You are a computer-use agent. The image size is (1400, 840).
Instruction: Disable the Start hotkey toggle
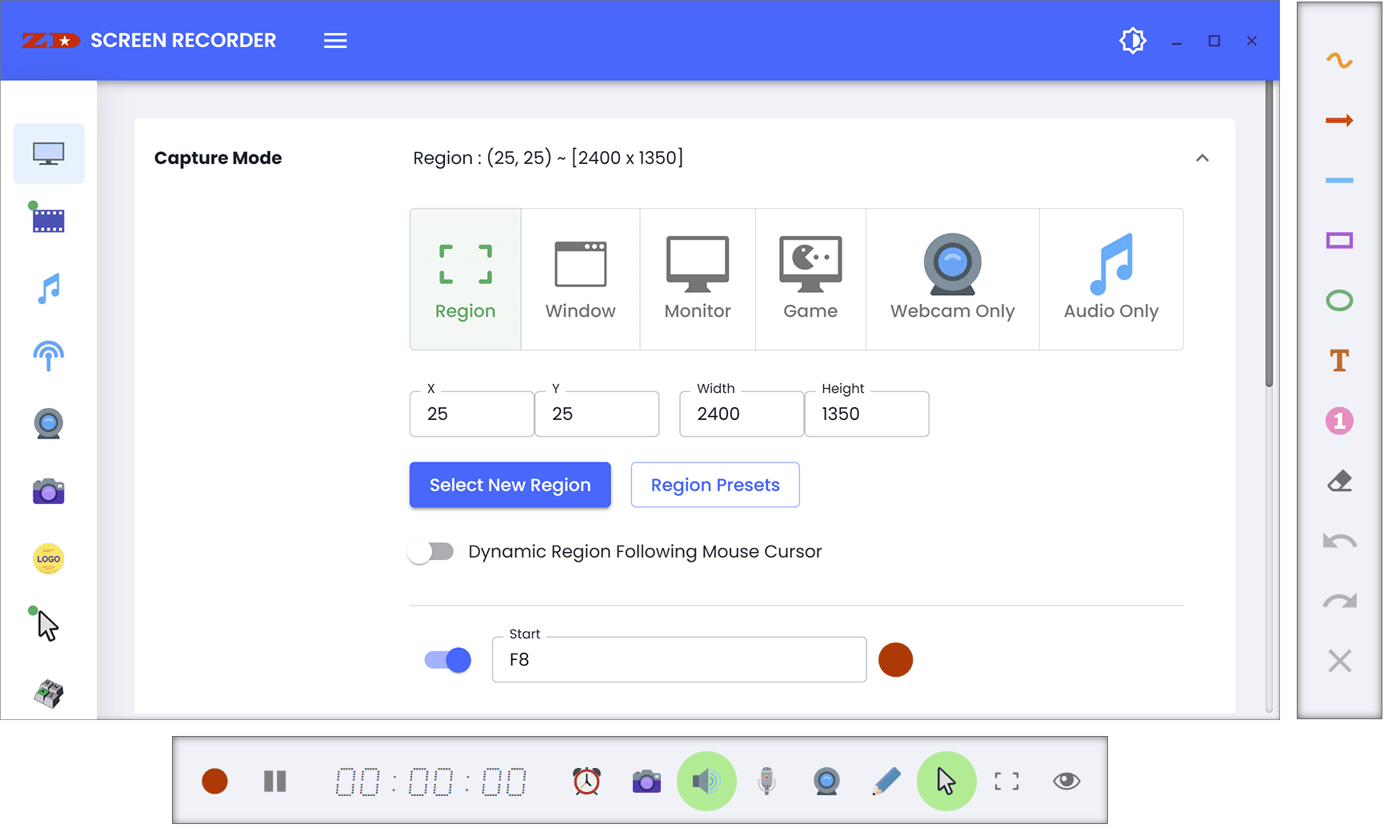click(448, 660)
